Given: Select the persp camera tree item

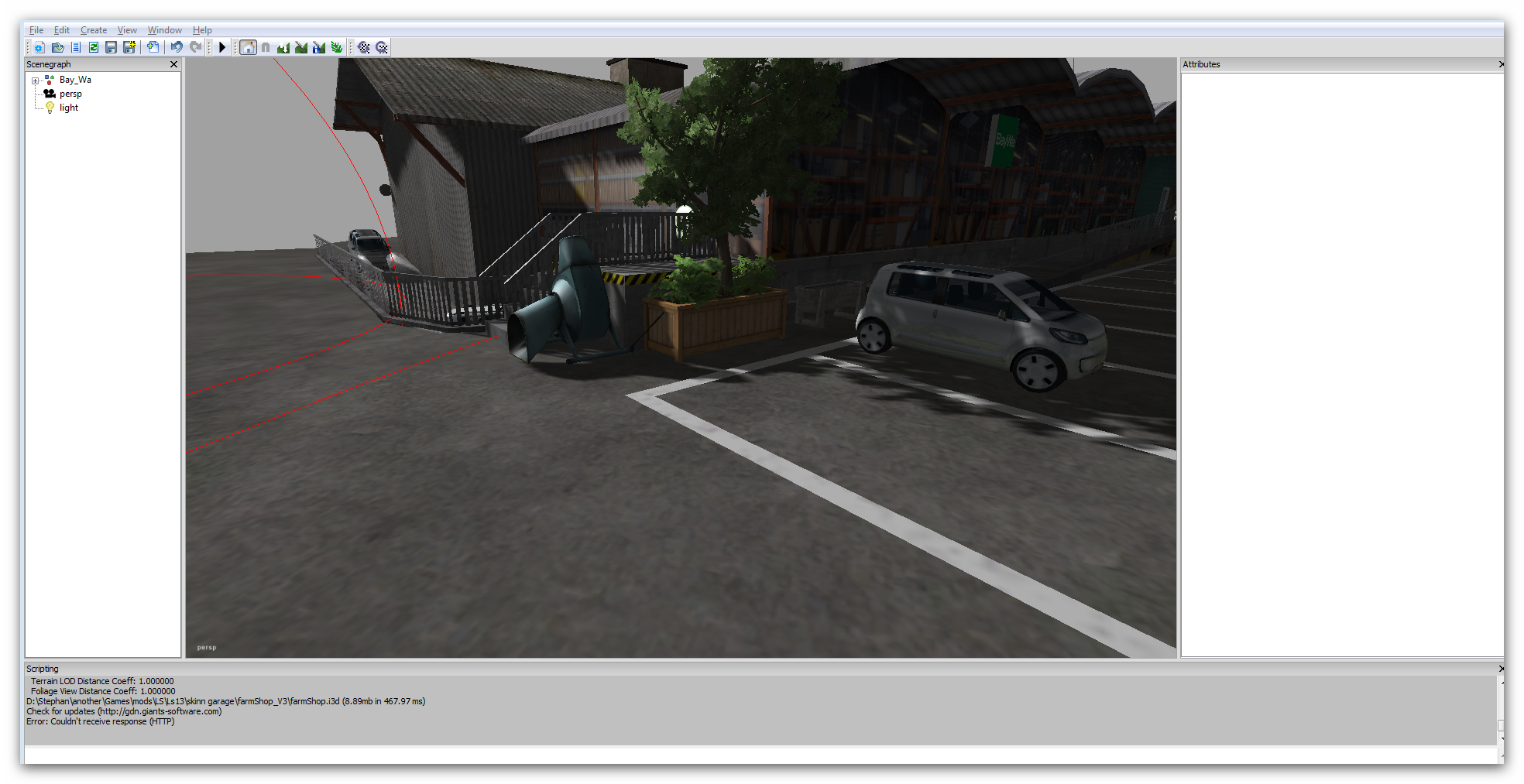Looking at the screenshot, I should [x=70, y=94].
